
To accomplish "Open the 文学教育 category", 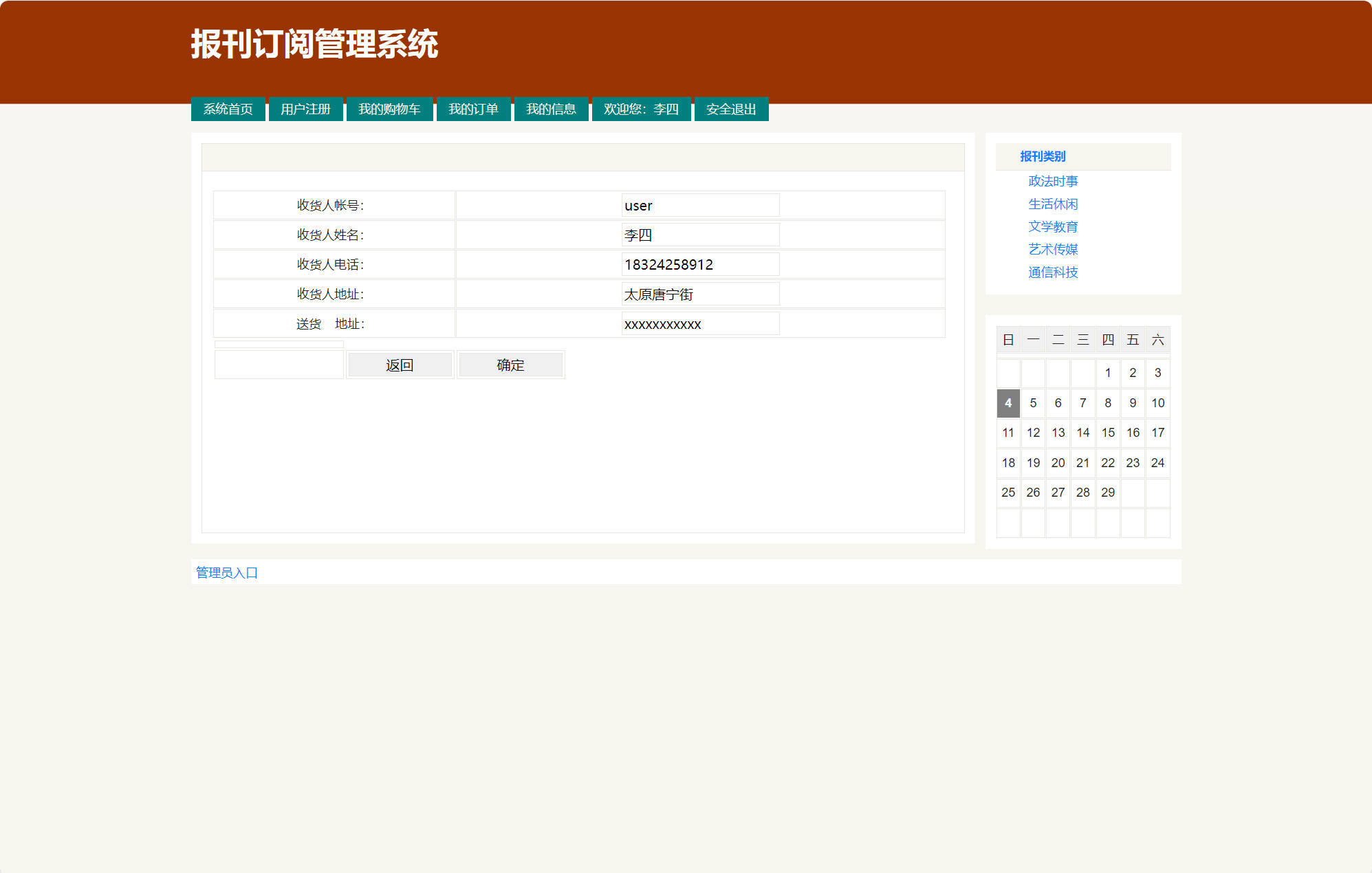I will [1053, 226].
